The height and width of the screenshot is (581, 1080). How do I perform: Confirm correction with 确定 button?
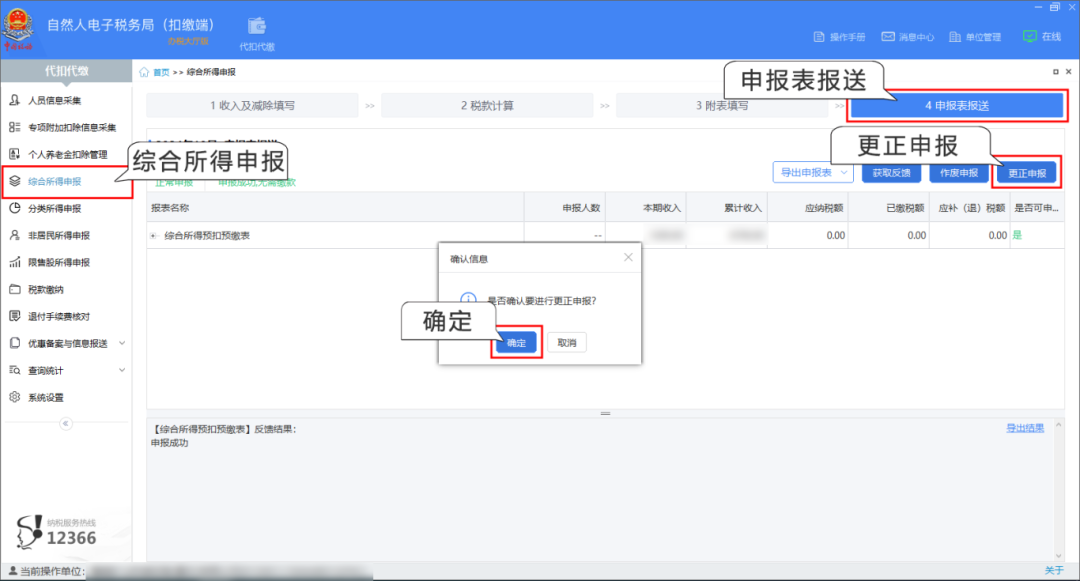pos(515,342)
